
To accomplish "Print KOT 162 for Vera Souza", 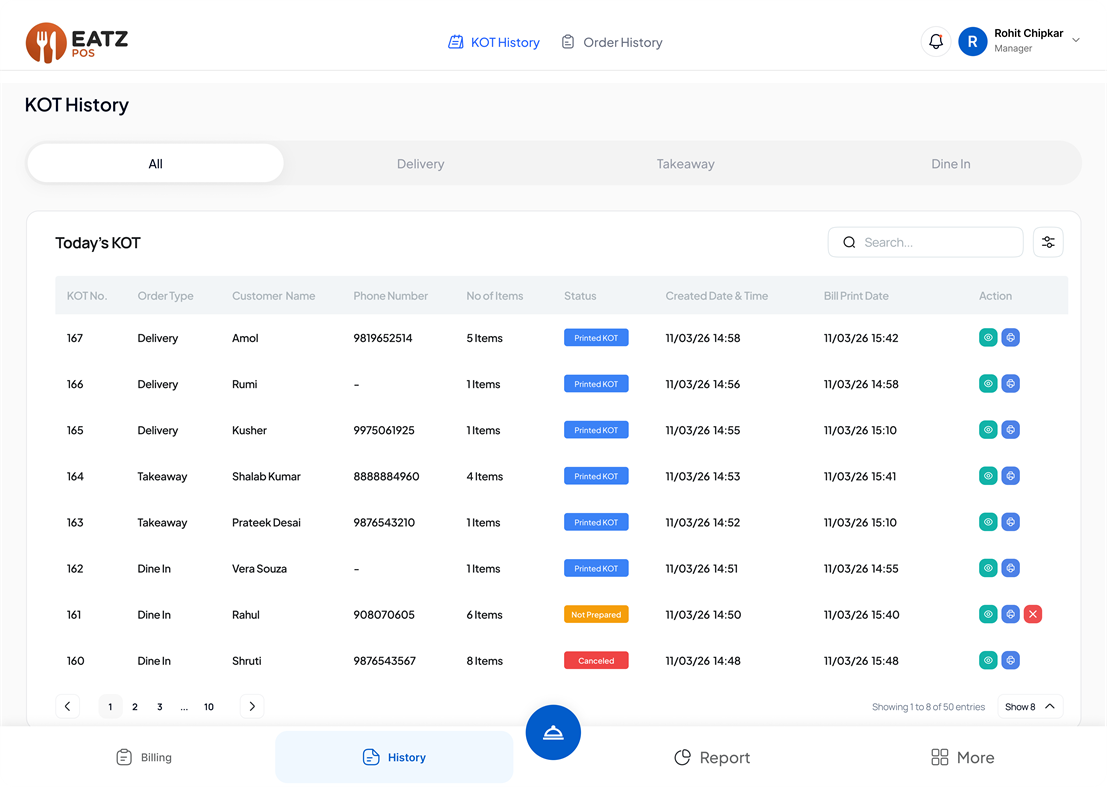I will (1010, 568).
